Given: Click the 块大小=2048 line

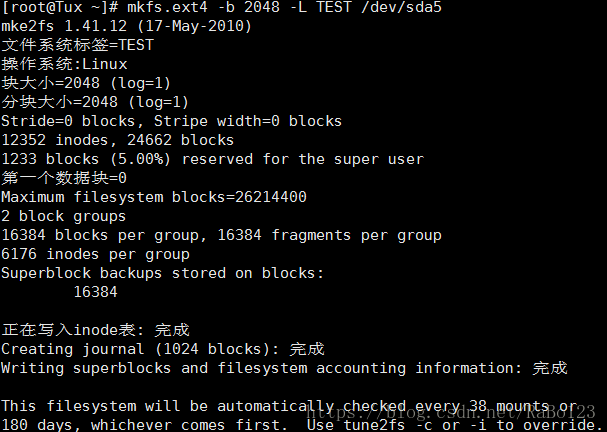Looking at the screenshot, I should tap(86, 83).
